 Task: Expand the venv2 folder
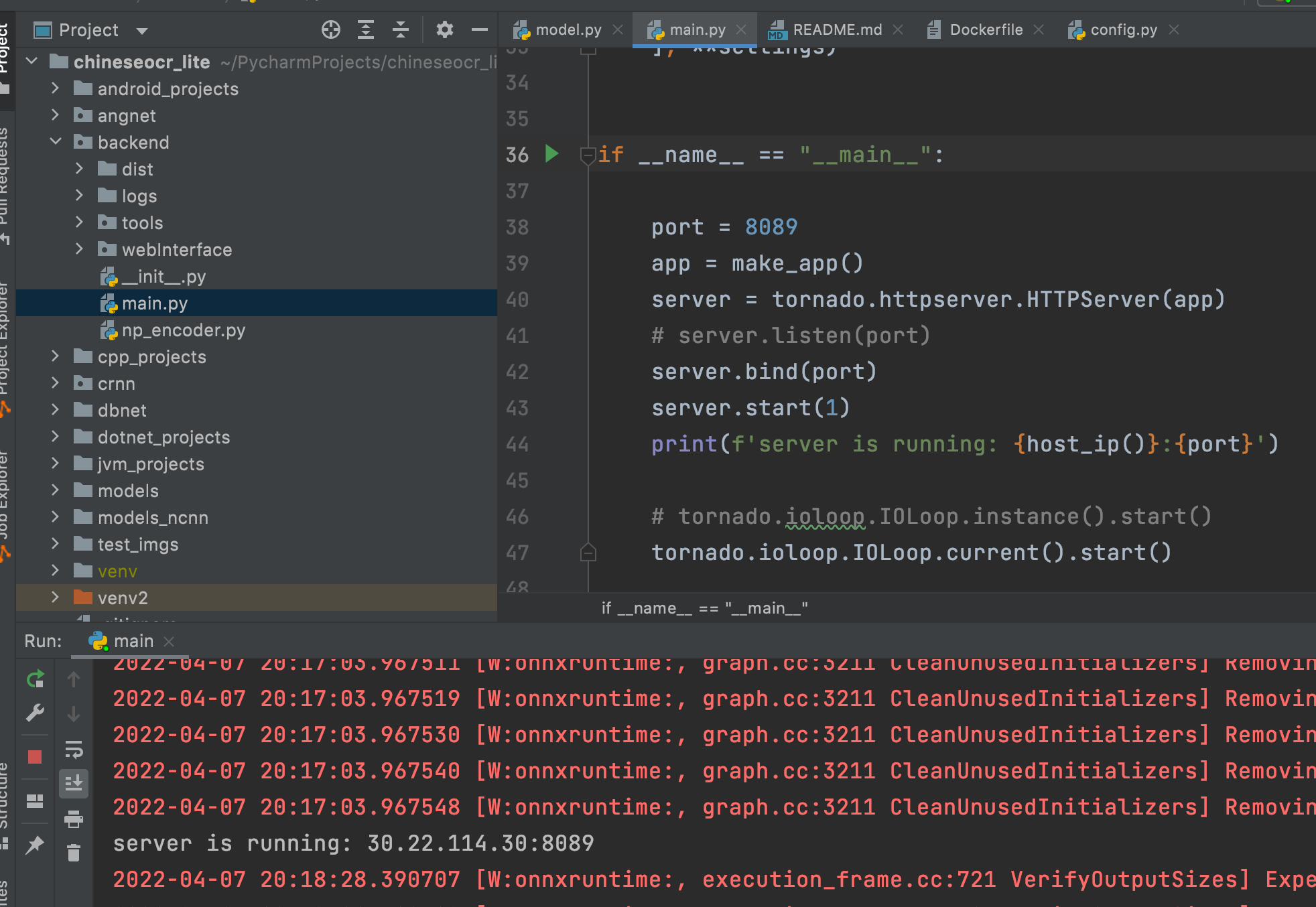click(56, 597)
